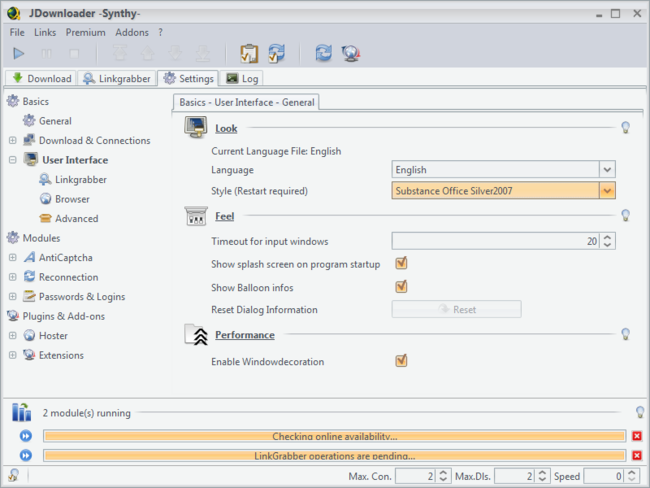The image size is (650, 488).
Task: Expand the Passwords & Logins node
Action: coord(13,296)
